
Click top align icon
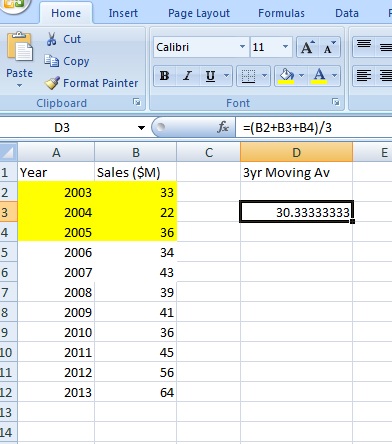pyautogui.click(x=364, y=44)
